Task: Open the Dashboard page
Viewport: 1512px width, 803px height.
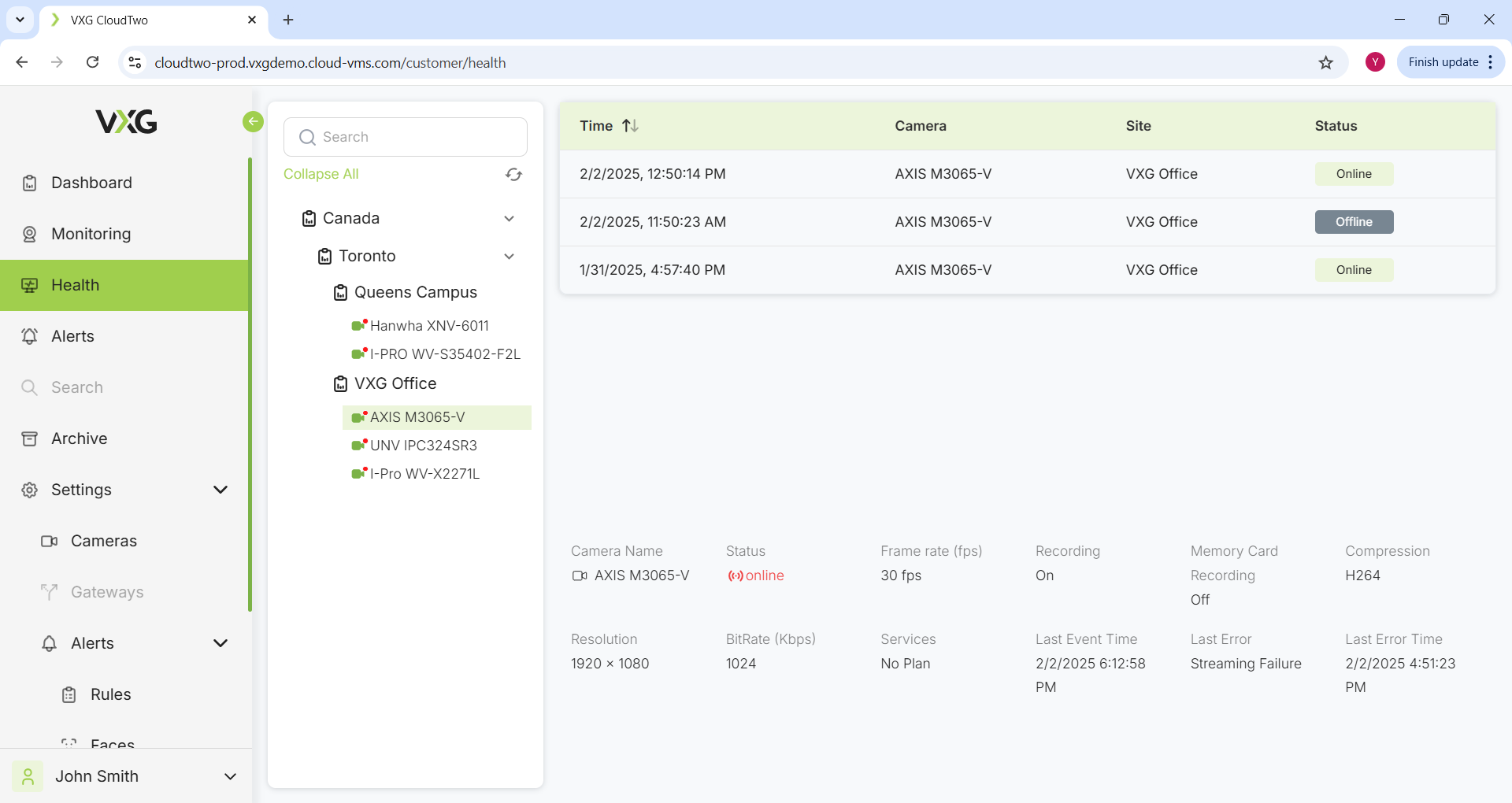Action: point(91,183)
